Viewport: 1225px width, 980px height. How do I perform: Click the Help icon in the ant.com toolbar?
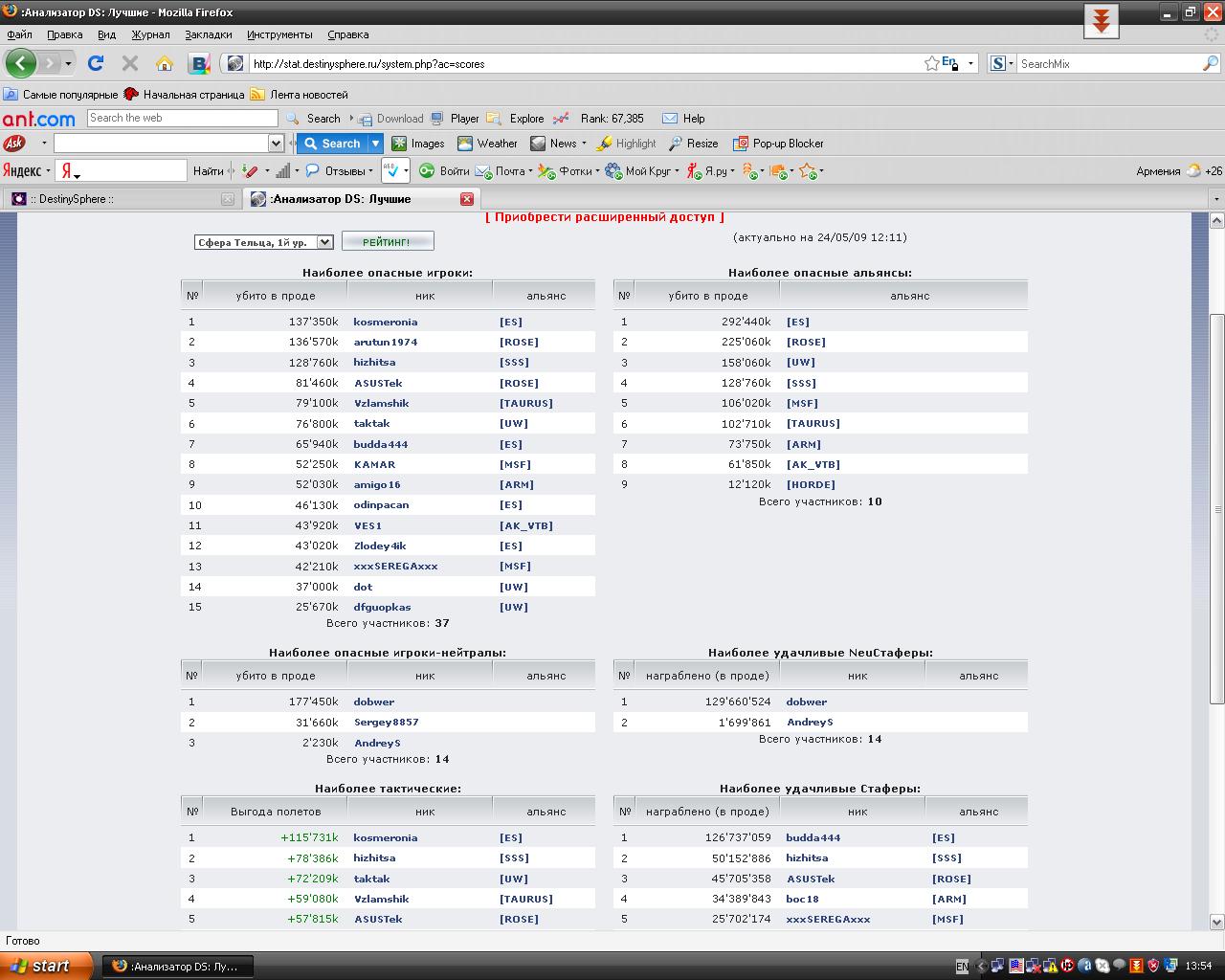tap(670, 119)
